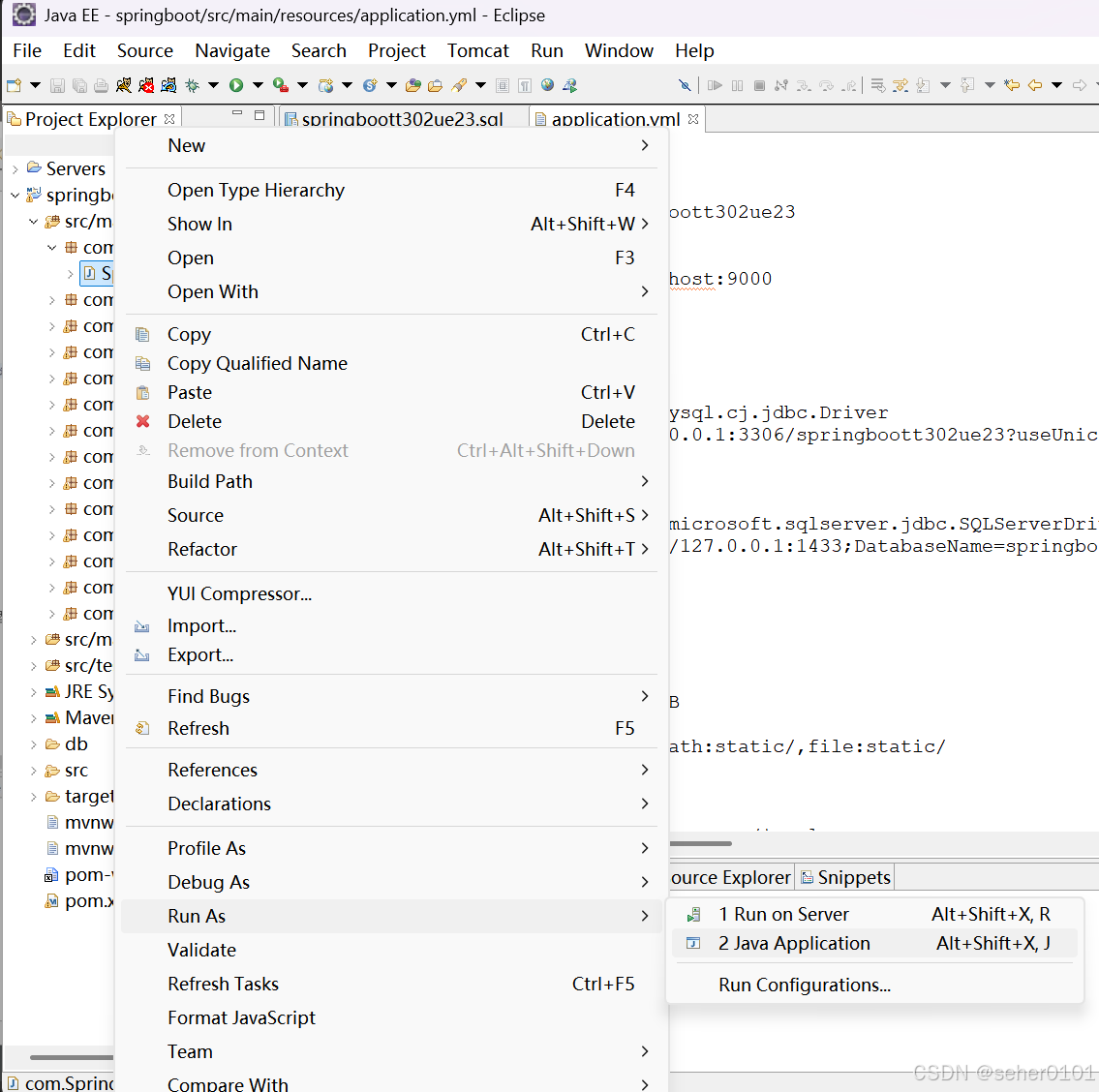The image size is (1099, 1092).
Task: Toggle Skip All Breakpoints icon
Action: 687,86
